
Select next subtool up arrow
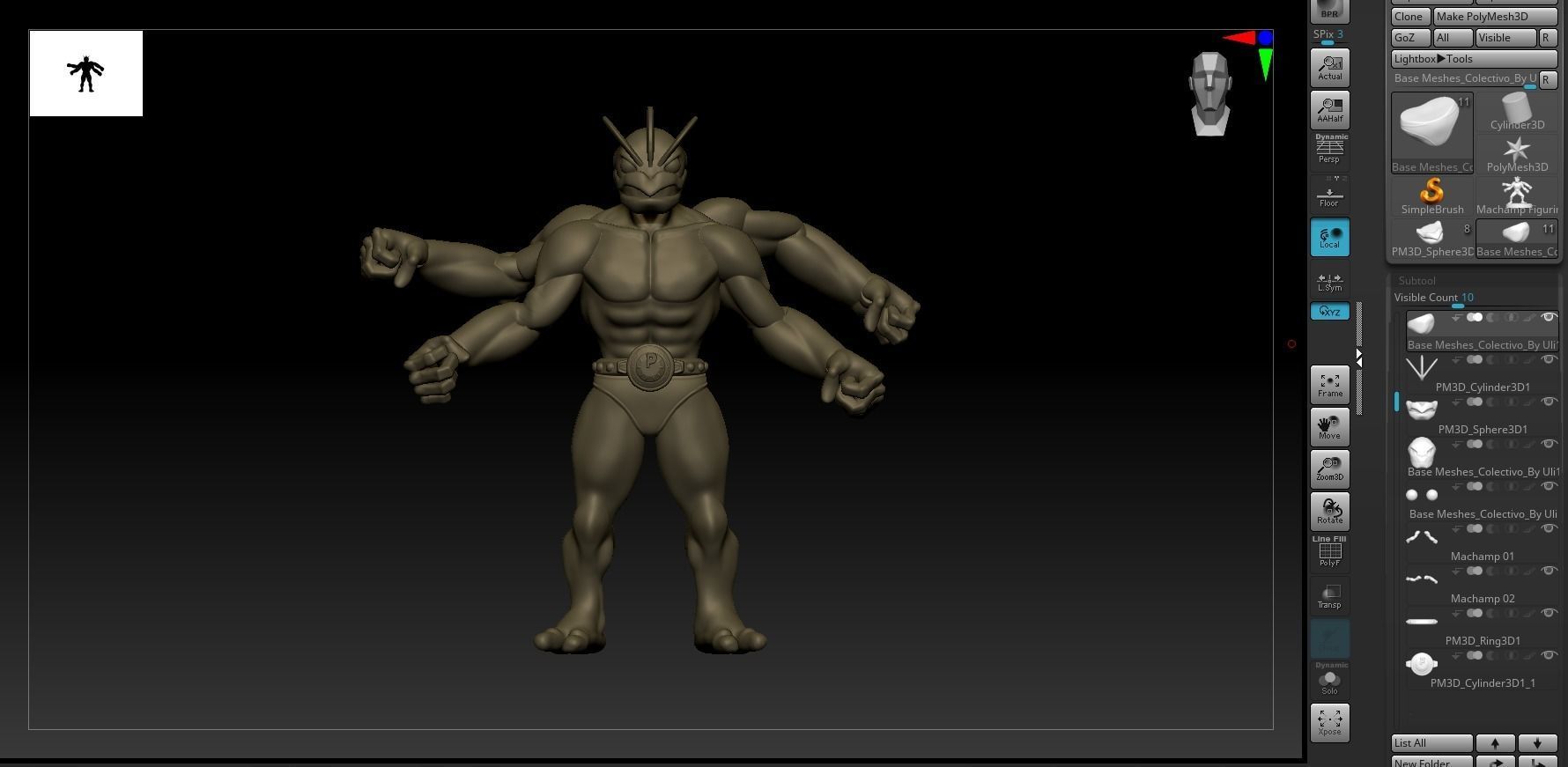tap(1495, 743)
